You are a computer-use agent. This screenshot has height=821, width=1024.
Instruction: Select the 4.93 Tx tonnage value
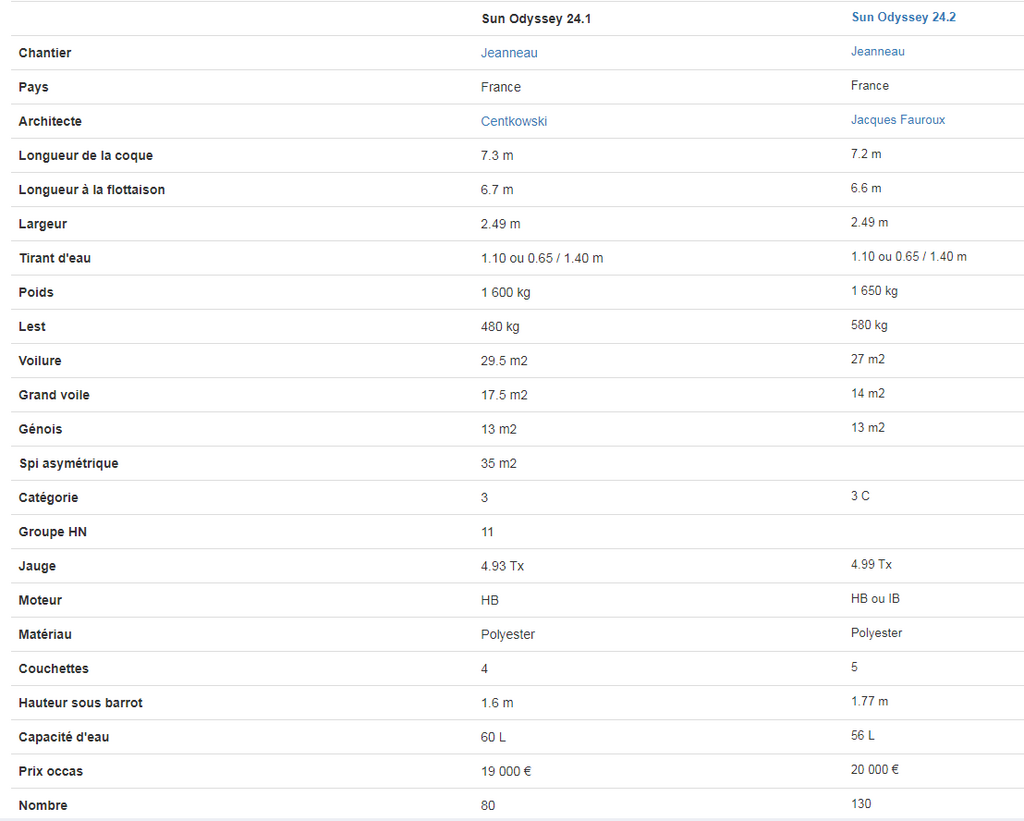pyautogui.click(x=503, y=566)
